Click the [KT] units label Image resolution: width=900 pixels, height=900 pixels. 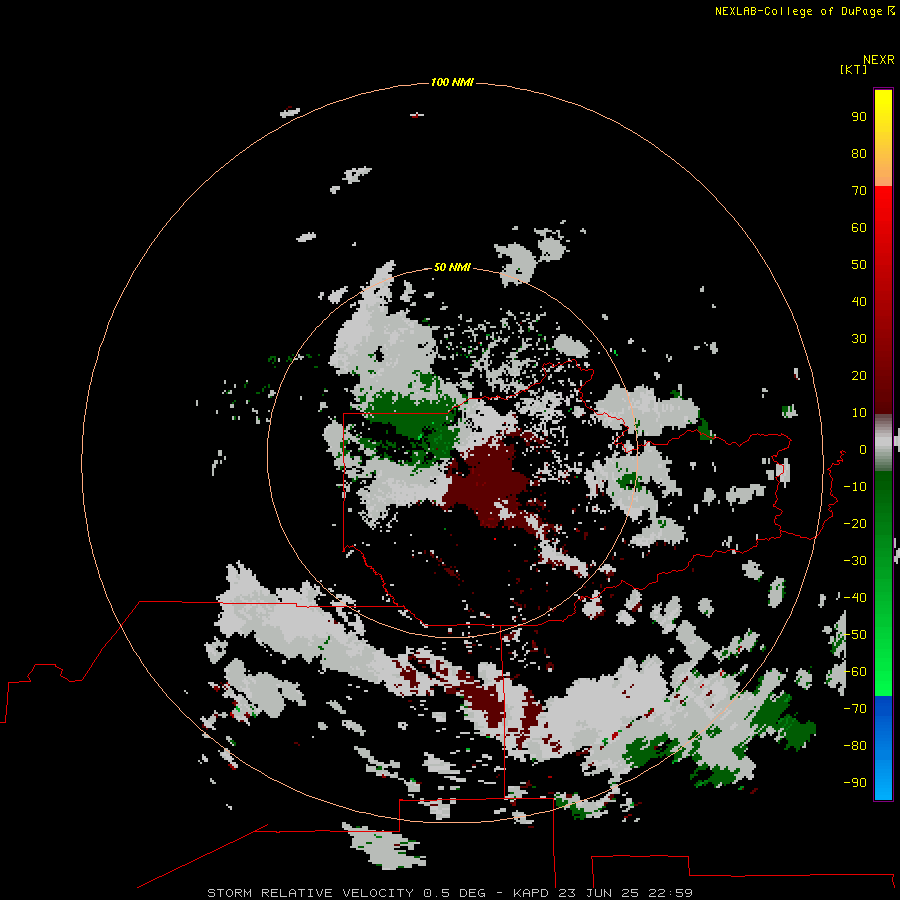tap(853, 69)
